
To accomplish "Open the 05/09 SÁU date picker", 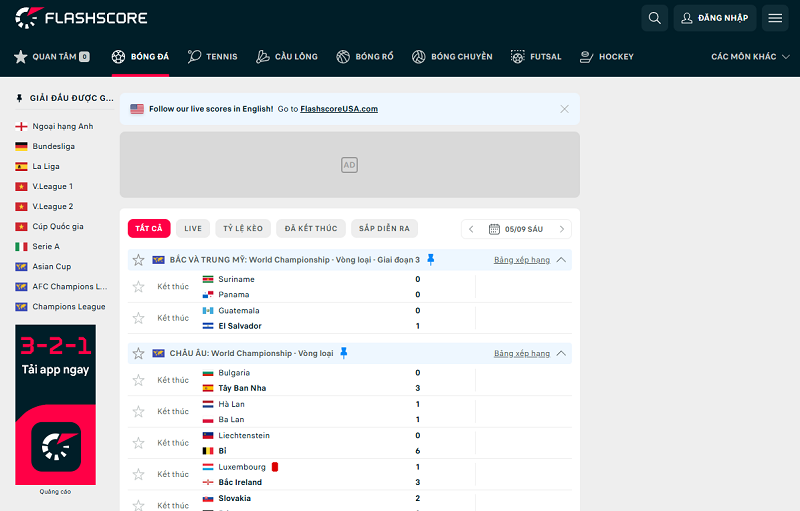I will (516, 229).
